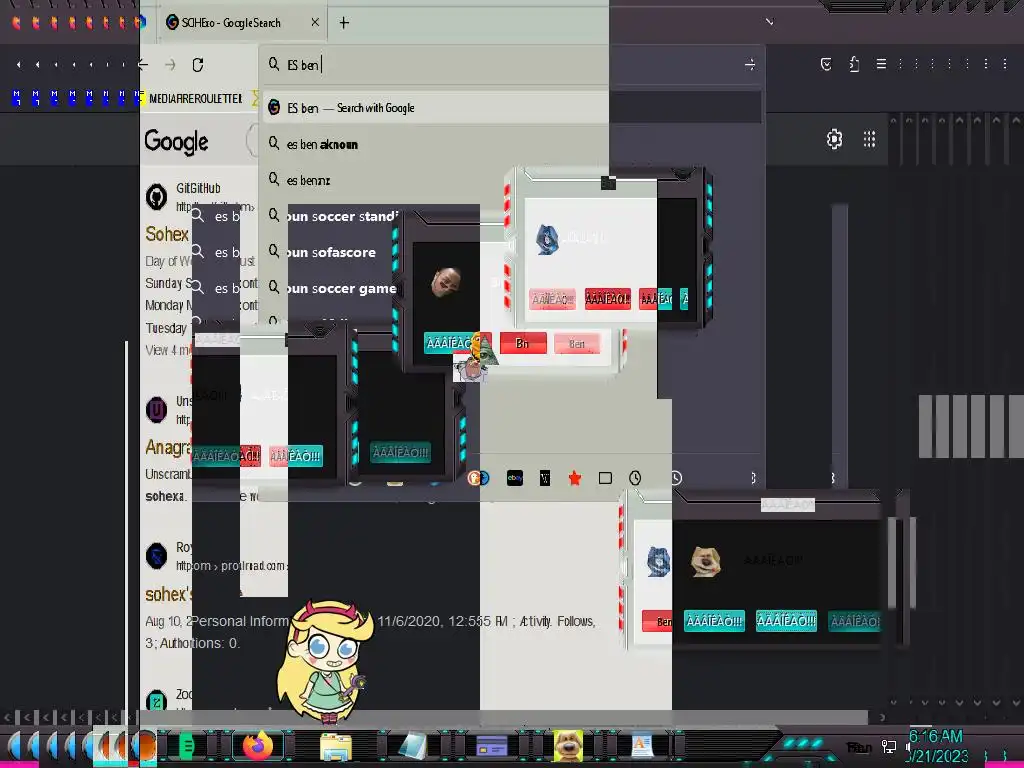Click the red Ben button beside the teal buttons
Viewport: 1024px width, 768px height.
pos(658,621)
